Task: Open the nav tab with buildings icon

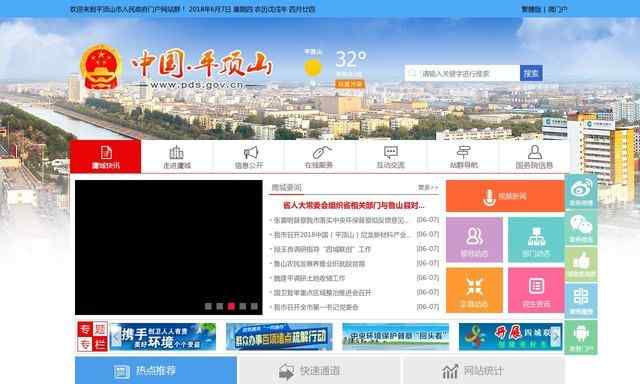Action: point(177,157)
